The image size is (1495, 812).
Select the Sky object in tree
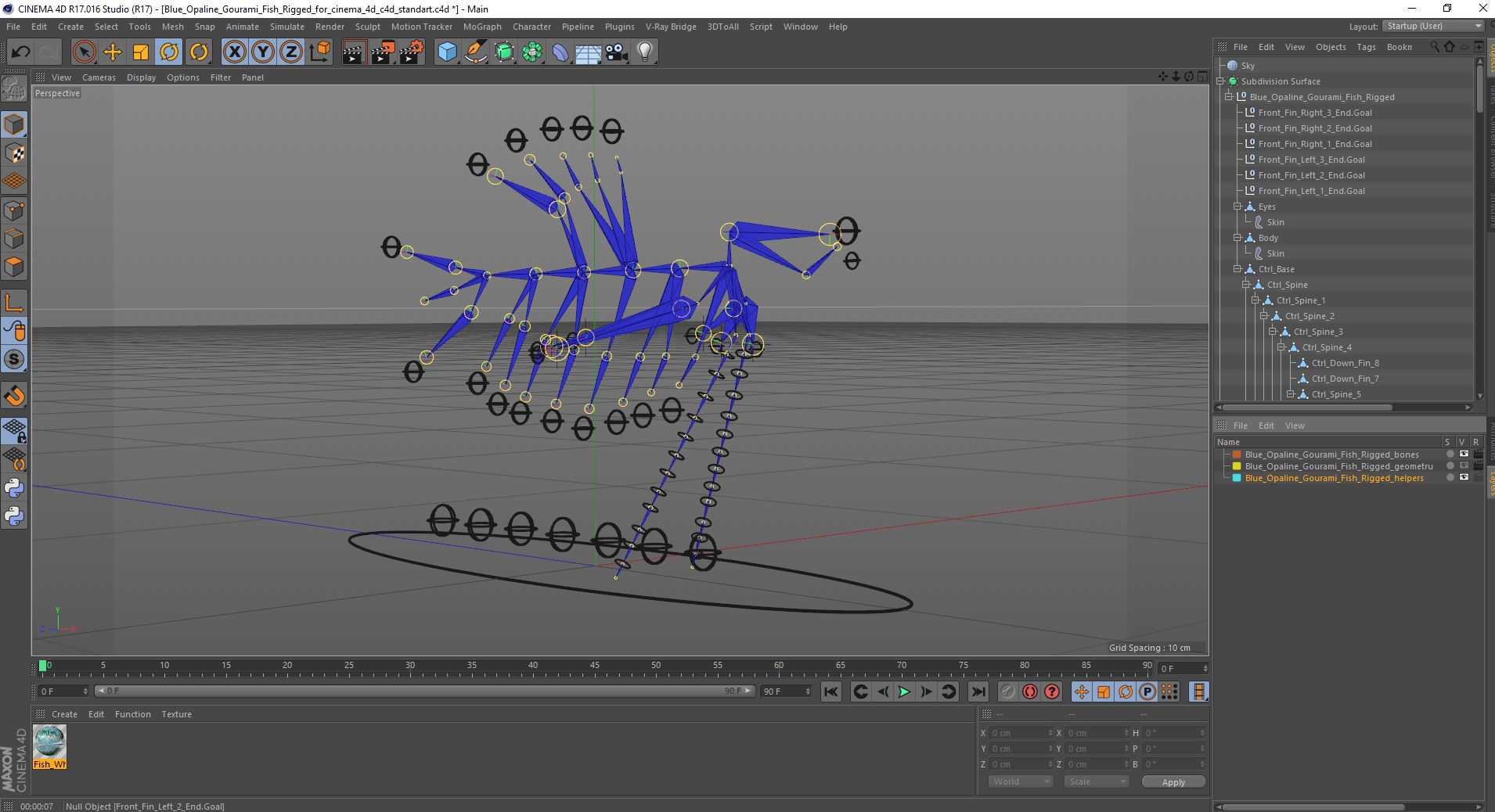click(1248, 66)
